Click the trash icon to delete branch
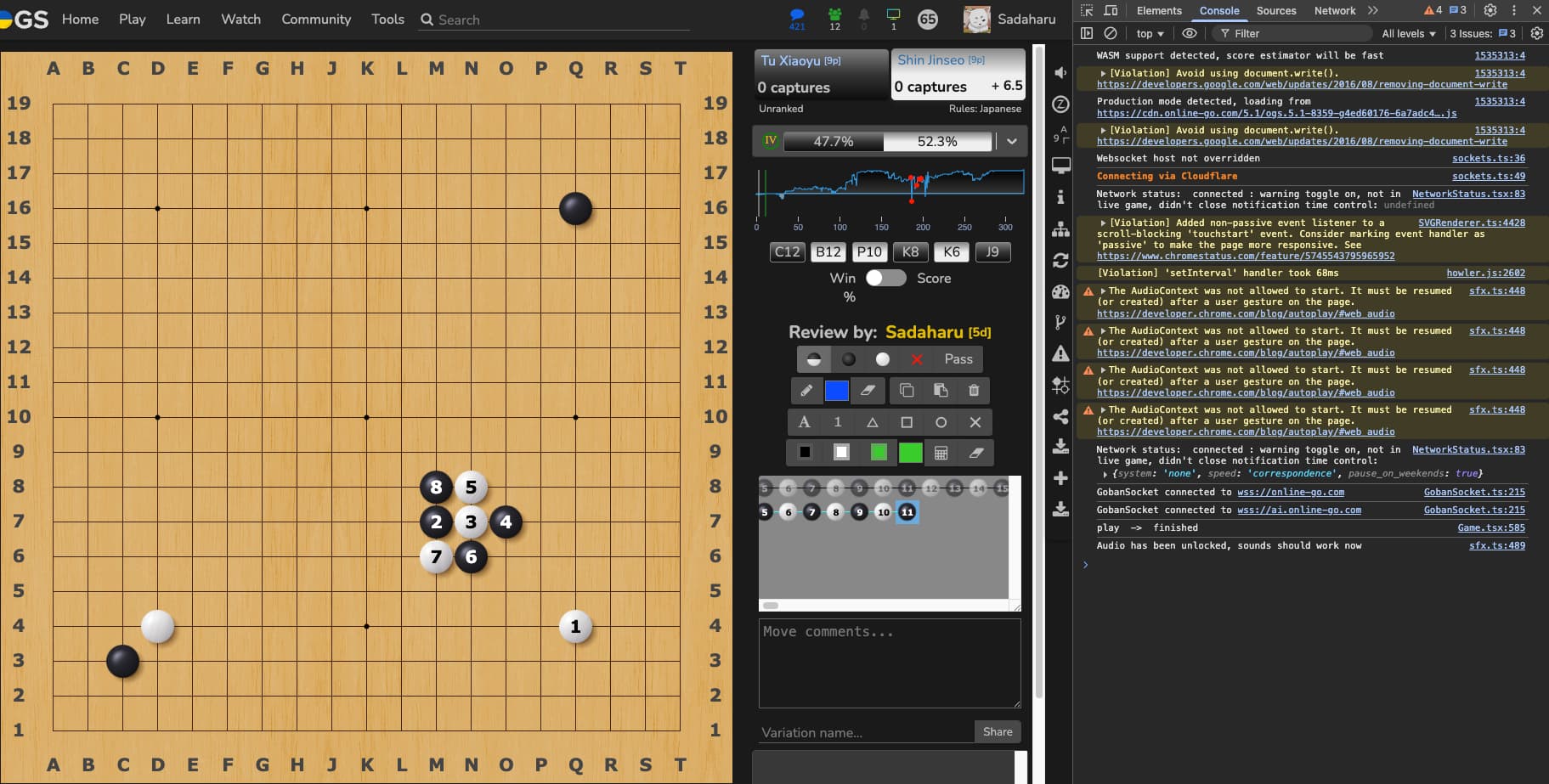1549x784 pixels. pos(974,391)
